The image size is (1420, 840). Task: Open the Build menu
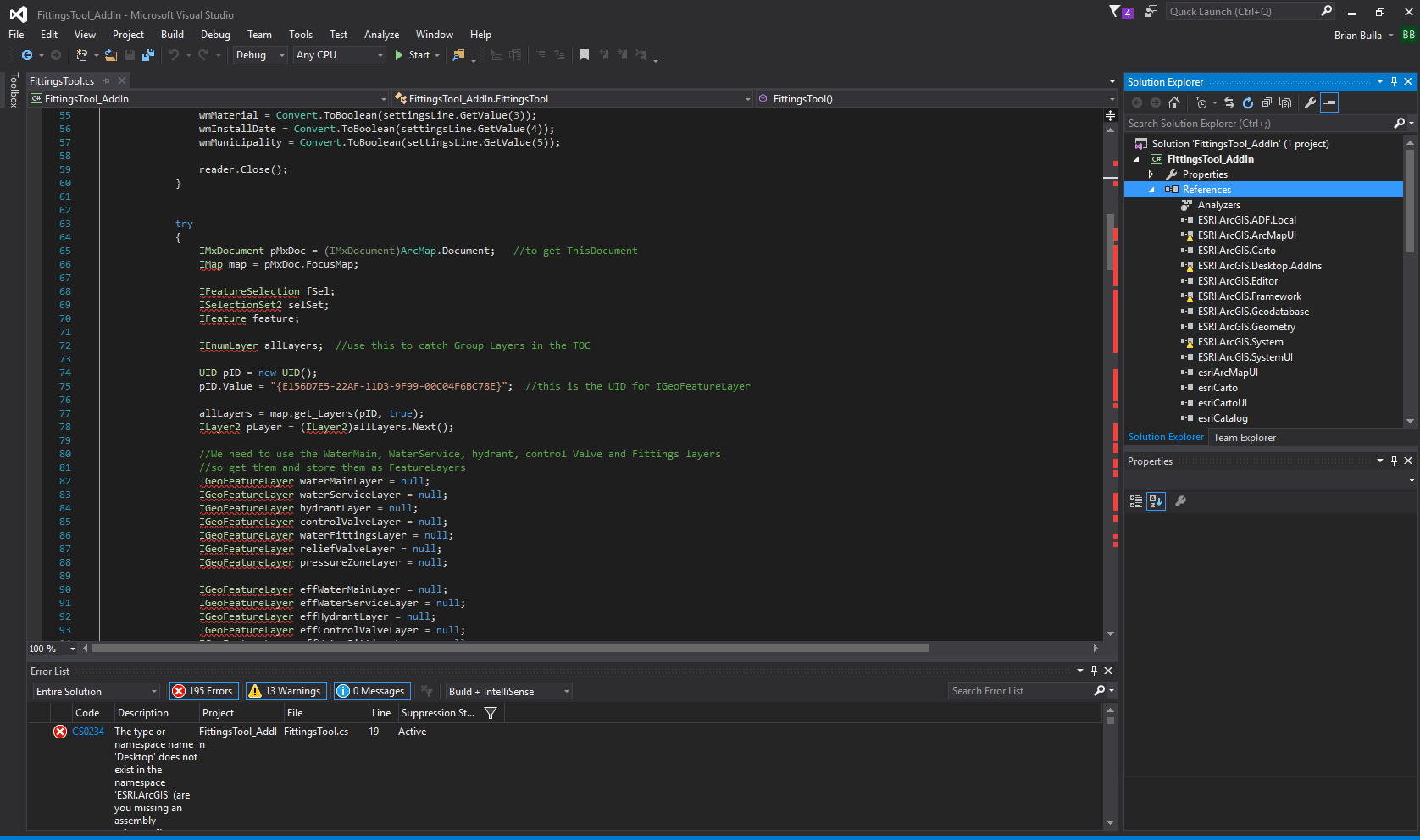click(172, 35)
